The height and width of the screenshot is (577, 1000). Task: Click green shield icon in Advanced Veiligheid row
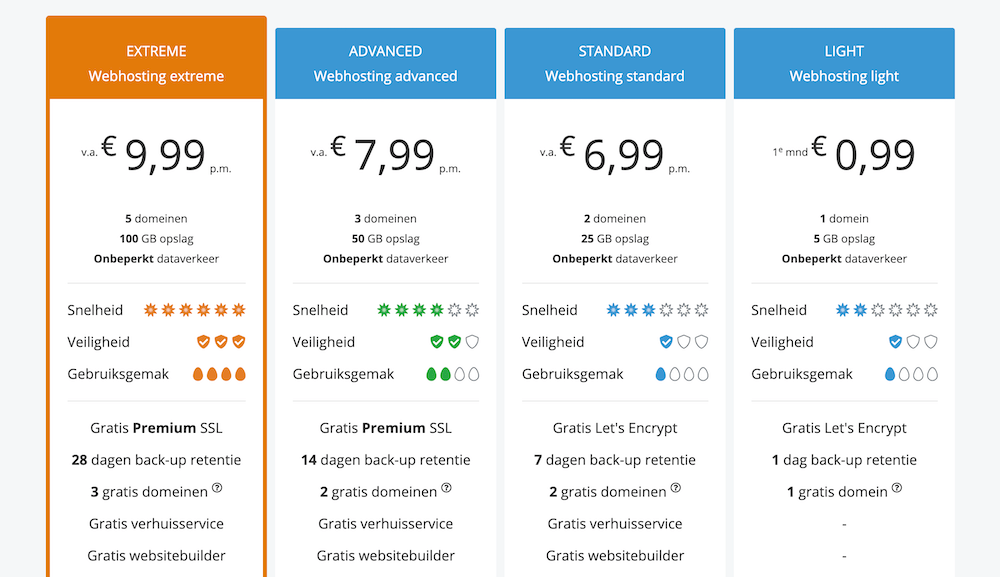click(x=437, y=341)
